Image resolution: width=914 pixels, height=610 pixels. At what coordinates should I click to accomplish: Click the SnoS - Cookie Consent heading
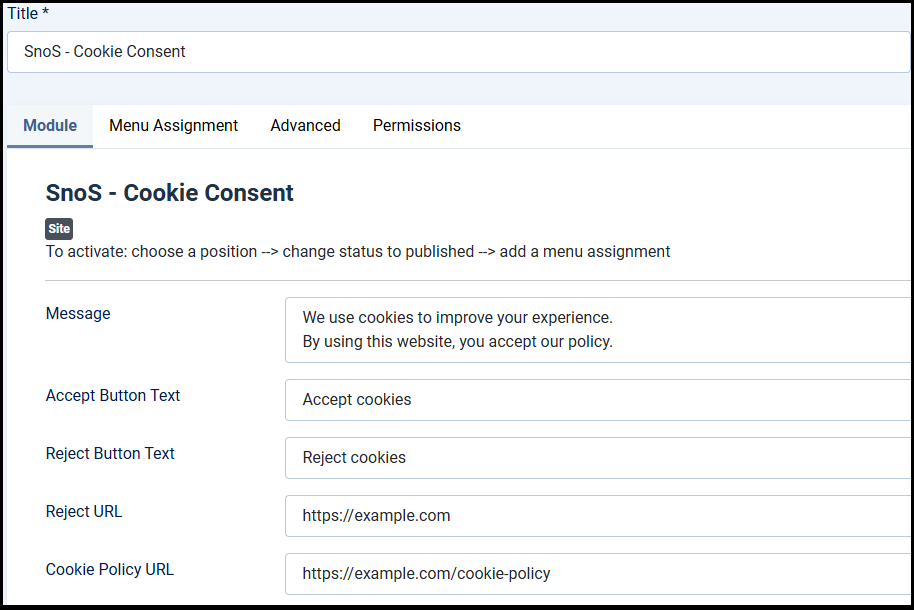coord(170,193)
